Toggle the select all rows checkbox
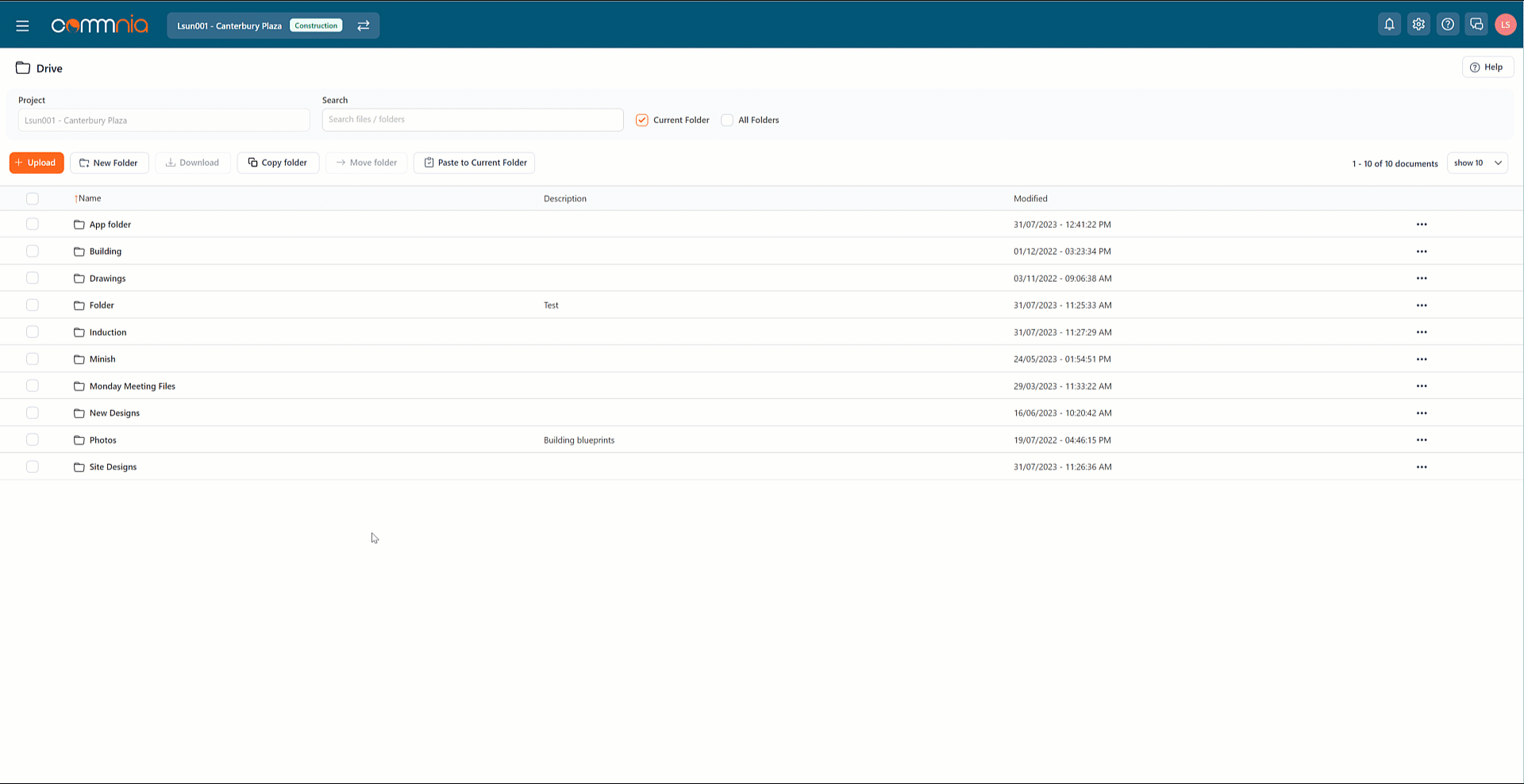The width and height of the screenshot is (1524, 784). [33, 198]
